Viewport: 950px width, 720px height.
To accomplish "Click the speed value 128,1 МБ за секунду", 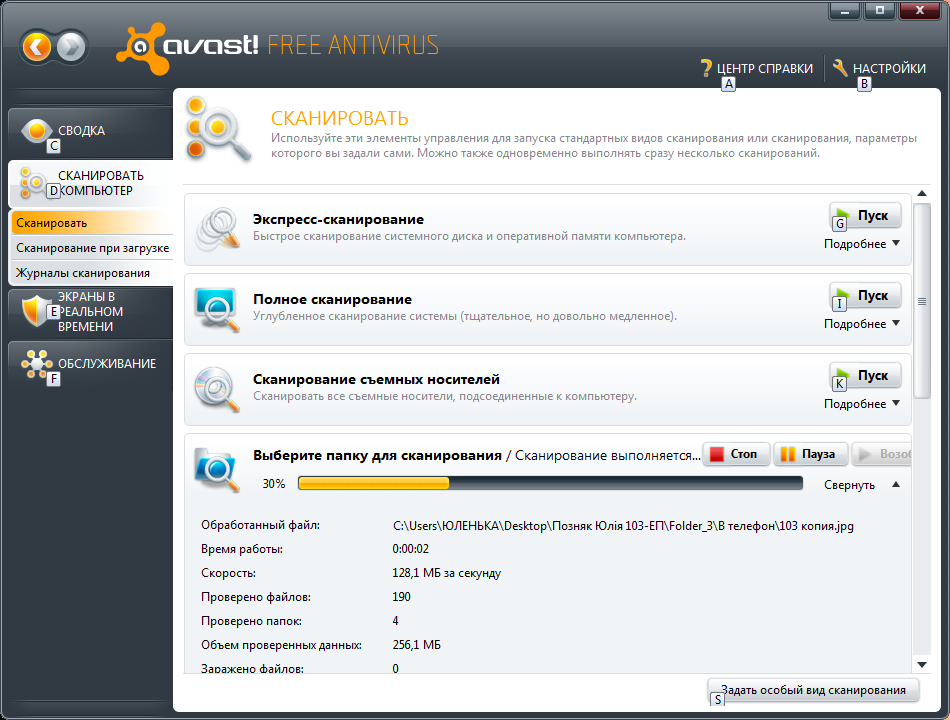I will 447,573.
